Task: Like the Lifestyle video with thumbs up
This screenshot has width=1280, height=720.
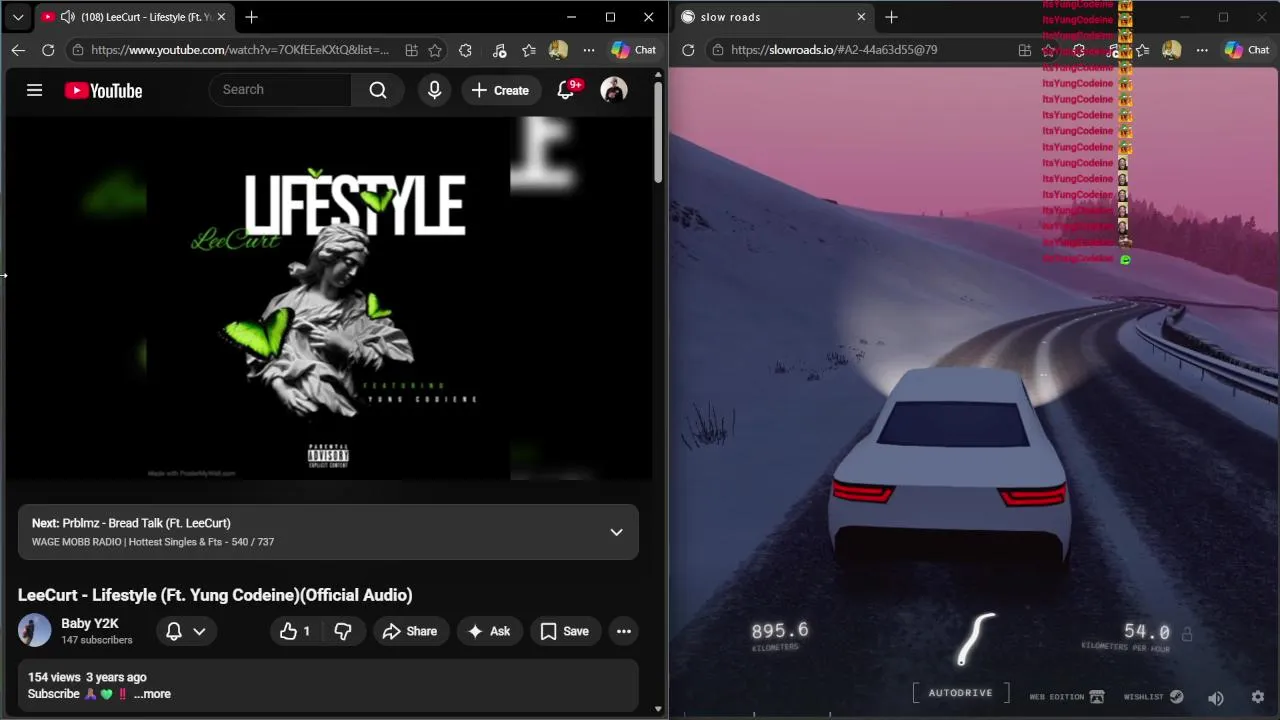Action: tap(295, 631)
